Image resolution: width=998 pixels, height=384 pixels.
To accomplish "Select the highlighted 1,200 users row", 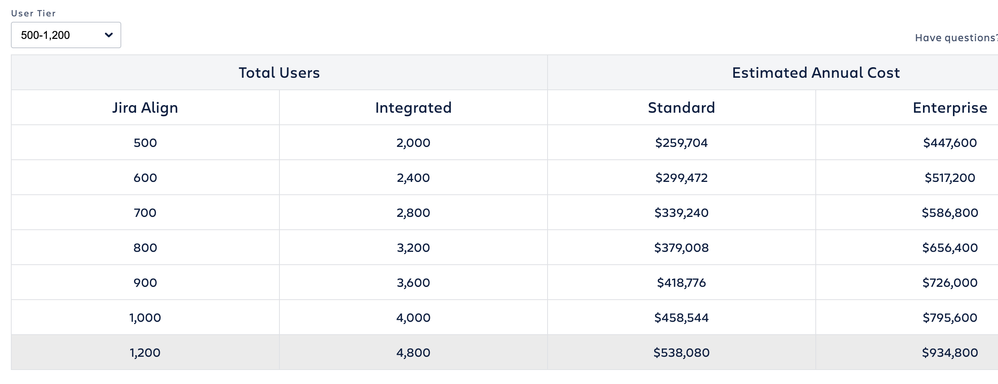I will [504, 352].
